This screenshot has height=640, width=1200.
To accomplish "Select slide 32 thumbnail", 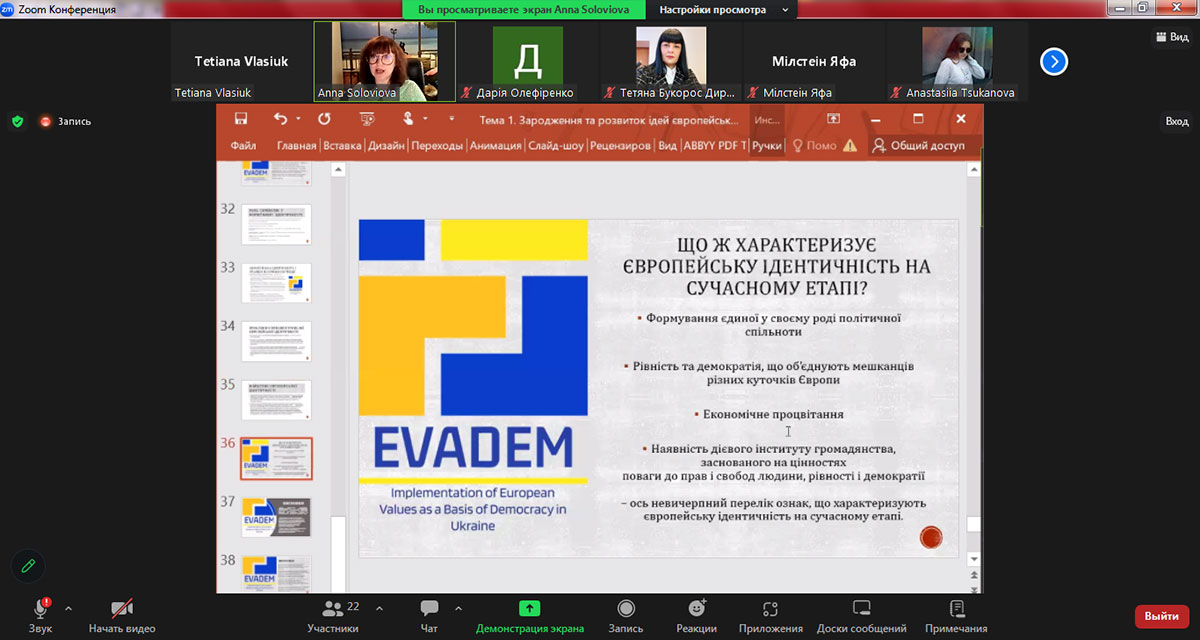I will click(276, 224).
